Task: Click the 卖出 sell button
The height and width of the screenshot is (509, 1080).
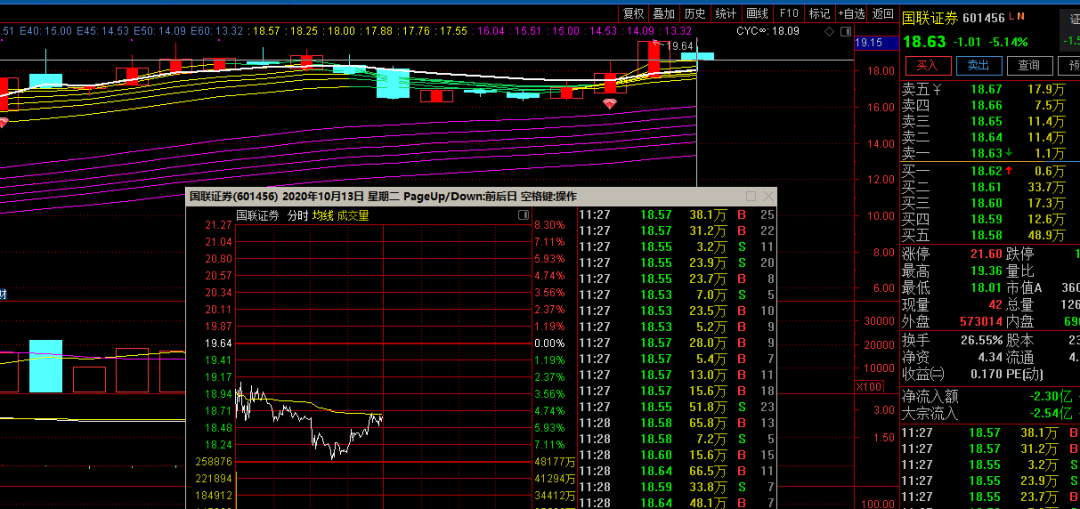Action: click(978, 65)
